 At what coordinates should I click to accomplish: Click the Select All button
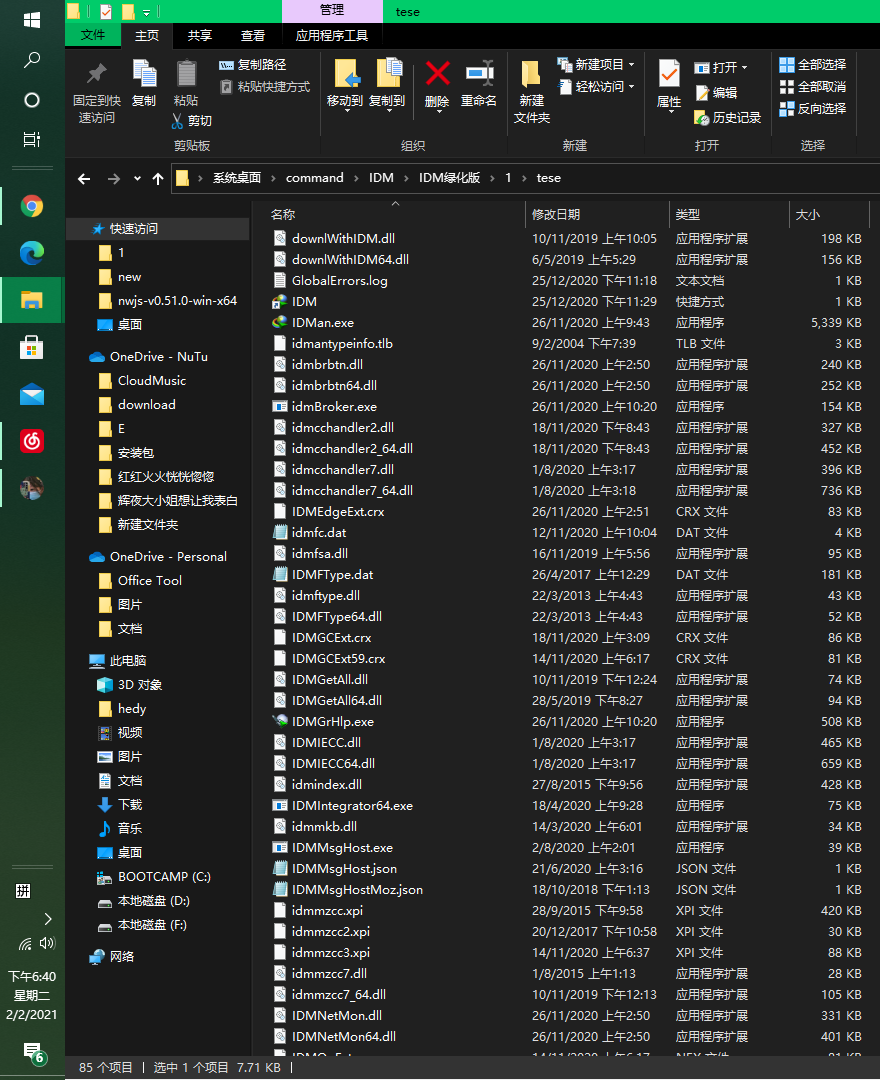[812, 64]
